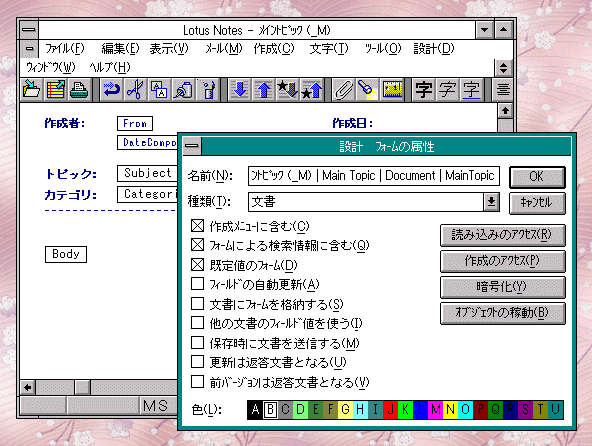This screenshot has width=592, height=446.
Task: Click the printer icon to print
Action: (x=79, y=90)
